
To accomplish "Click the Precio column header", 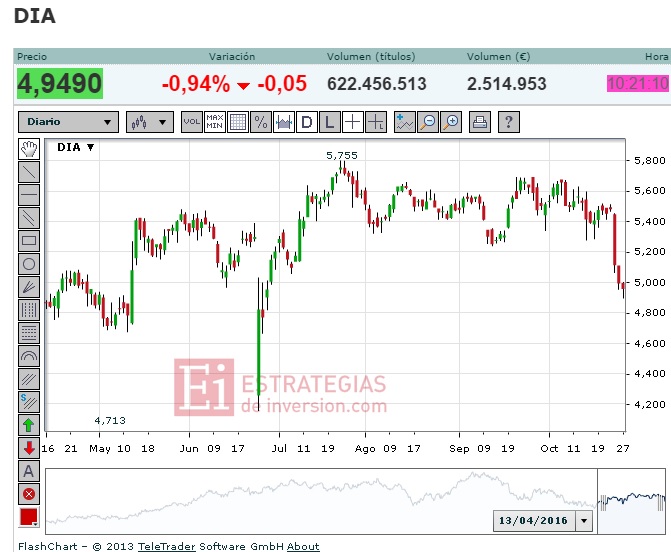I will 32,56.
